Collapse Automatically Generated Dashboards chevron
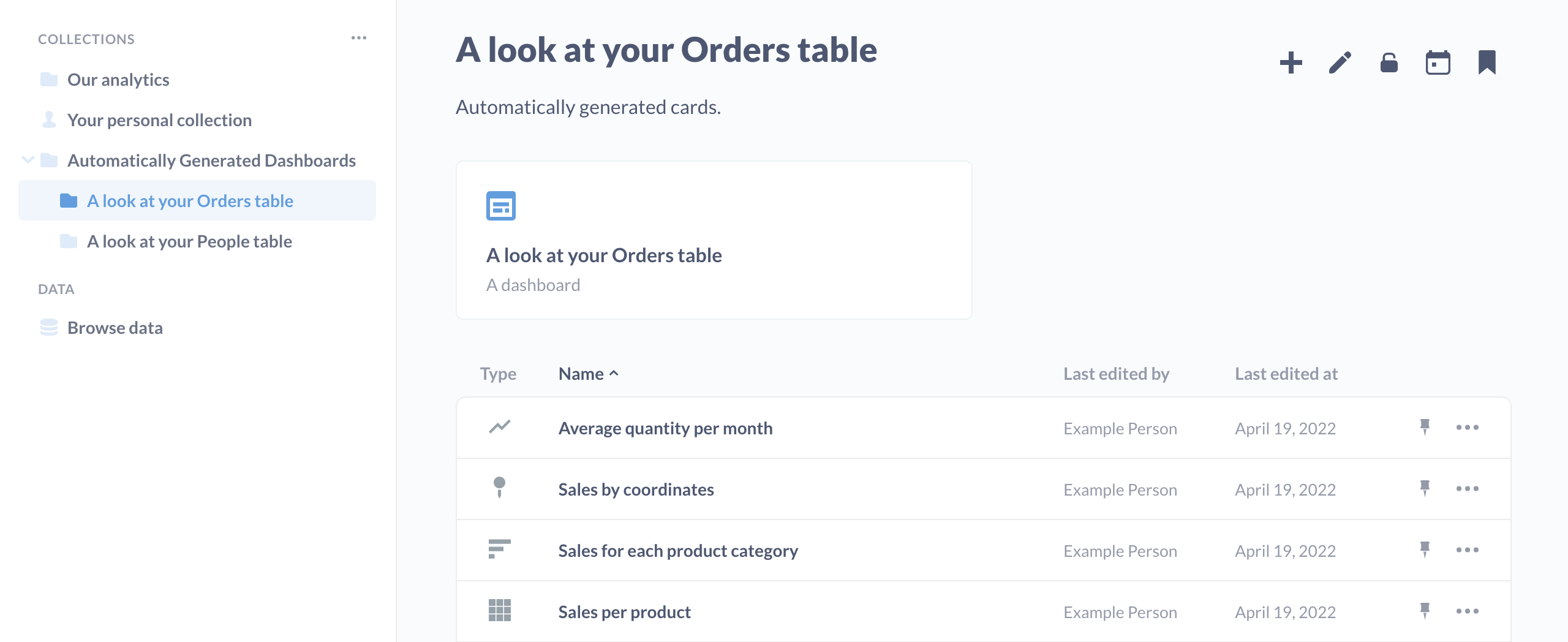This screenshot has width=1568, height=642. [x=28, y=160]
